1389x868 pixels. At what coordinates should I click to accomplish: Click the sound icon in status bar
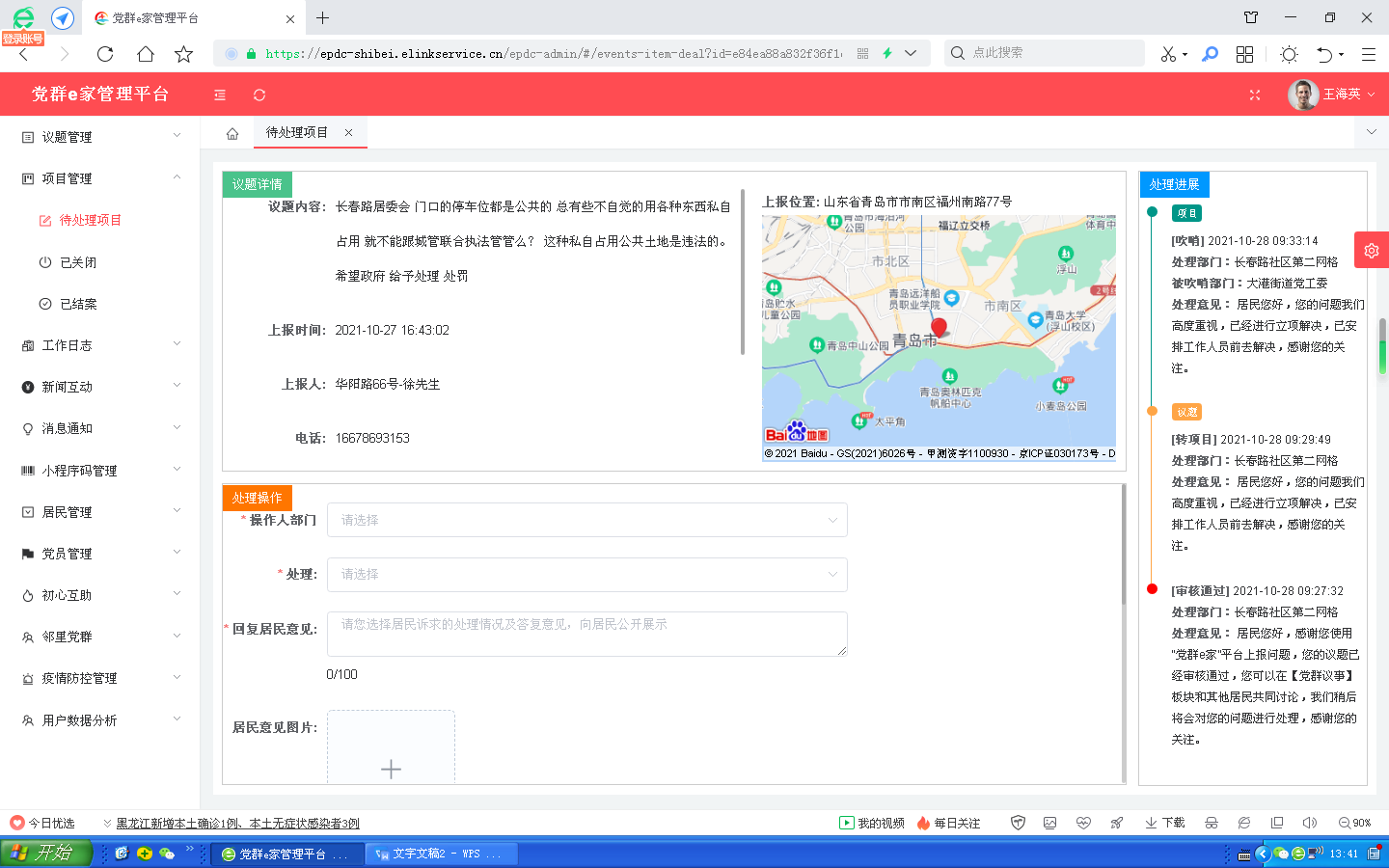pyautogui.click(x=1309, y=823)
